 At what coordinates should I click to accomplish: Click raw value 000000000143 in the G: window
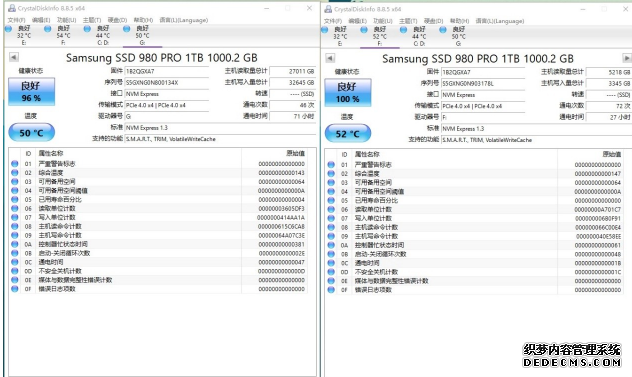(x=281, y=173)
